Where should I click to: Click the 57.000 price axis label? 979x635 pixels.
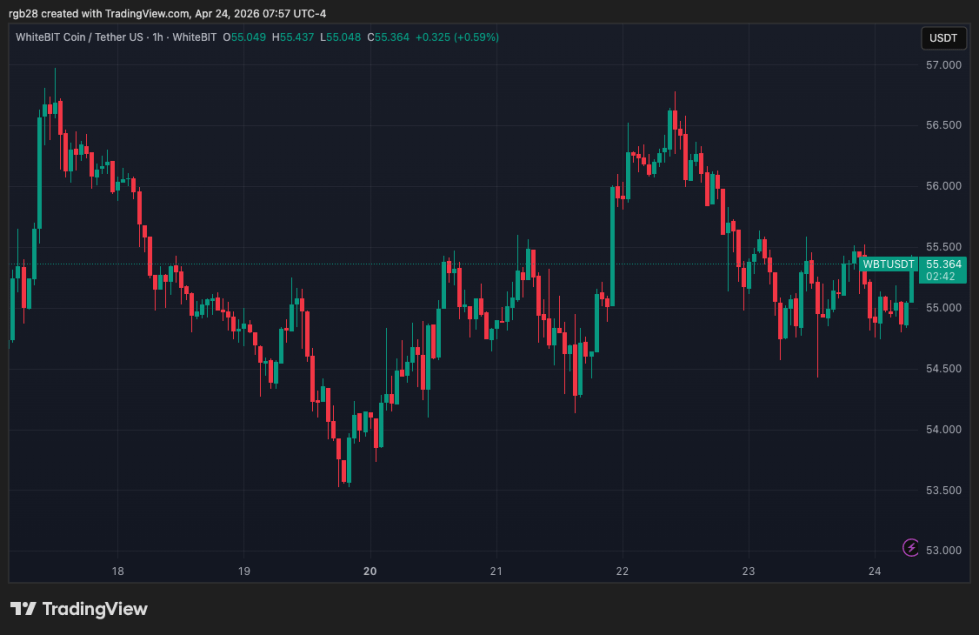pos(944,65)
